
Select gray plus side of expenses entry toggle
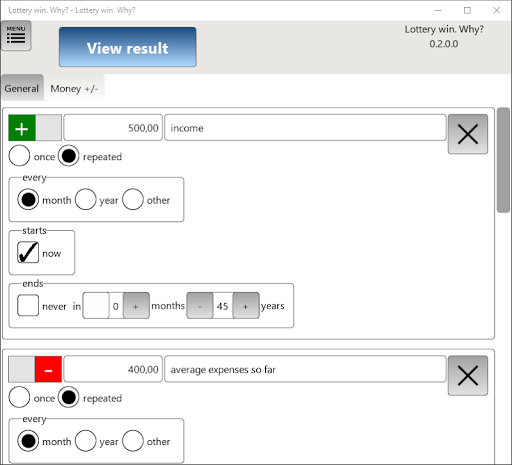22,369
